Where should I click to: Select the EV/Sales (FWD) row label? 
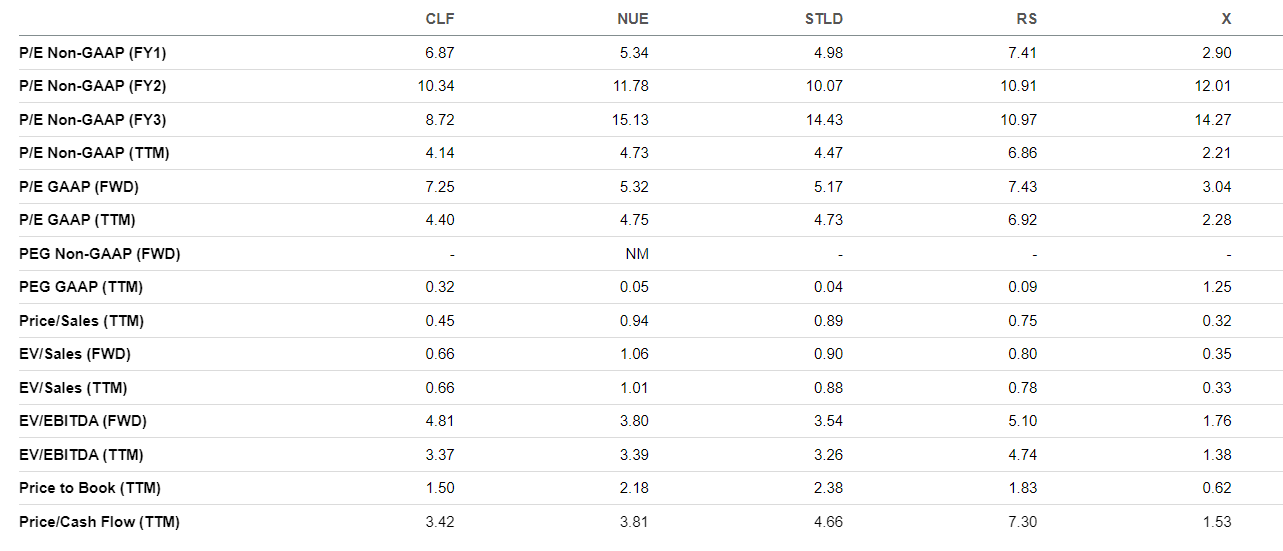click(75, 354)
